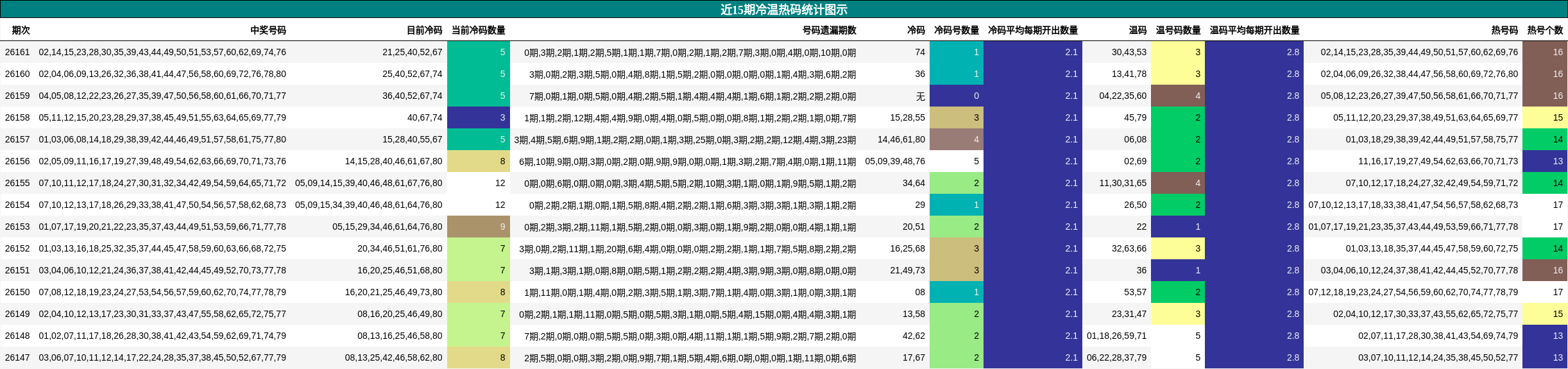Click warm code cell 22 in row 26153

[1141, 227]
